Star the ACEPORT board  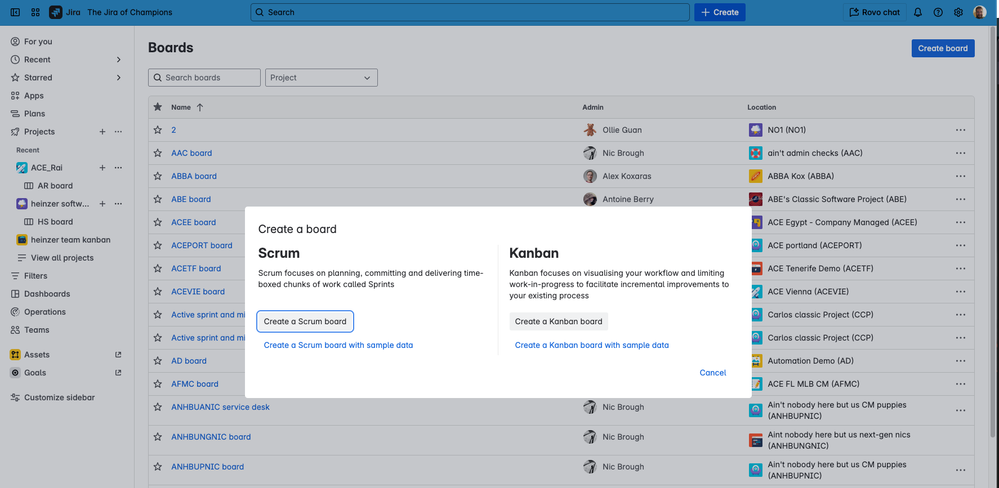coord(158,245)
